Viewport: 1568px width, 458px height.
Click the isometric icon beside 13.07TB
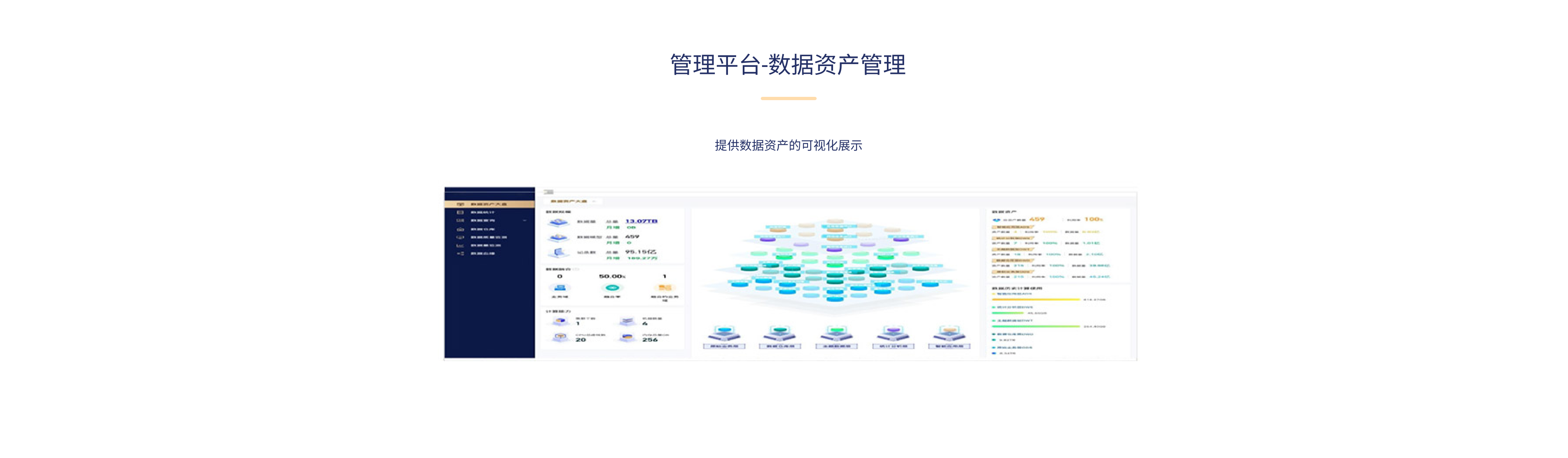[559, 222]
